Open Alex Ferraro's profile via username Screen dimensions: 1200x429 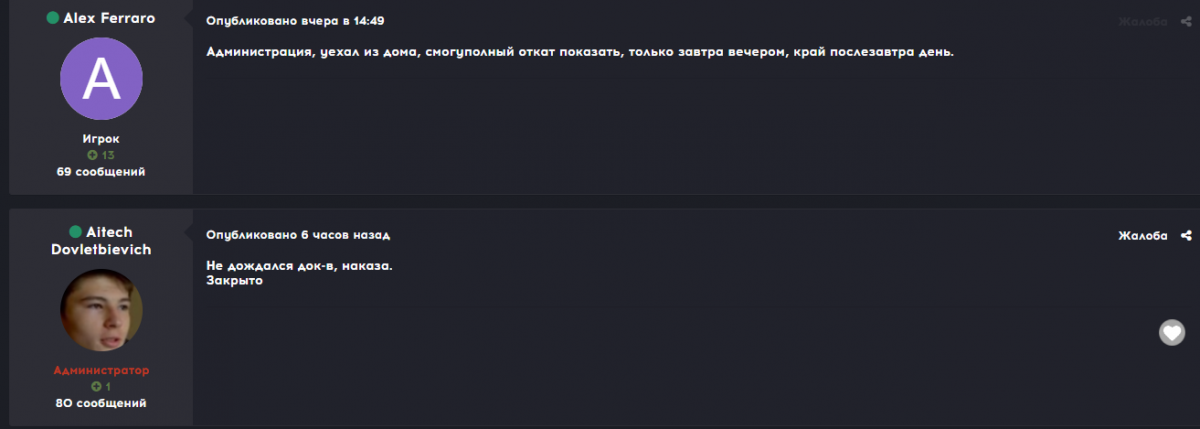coord(109,18)
